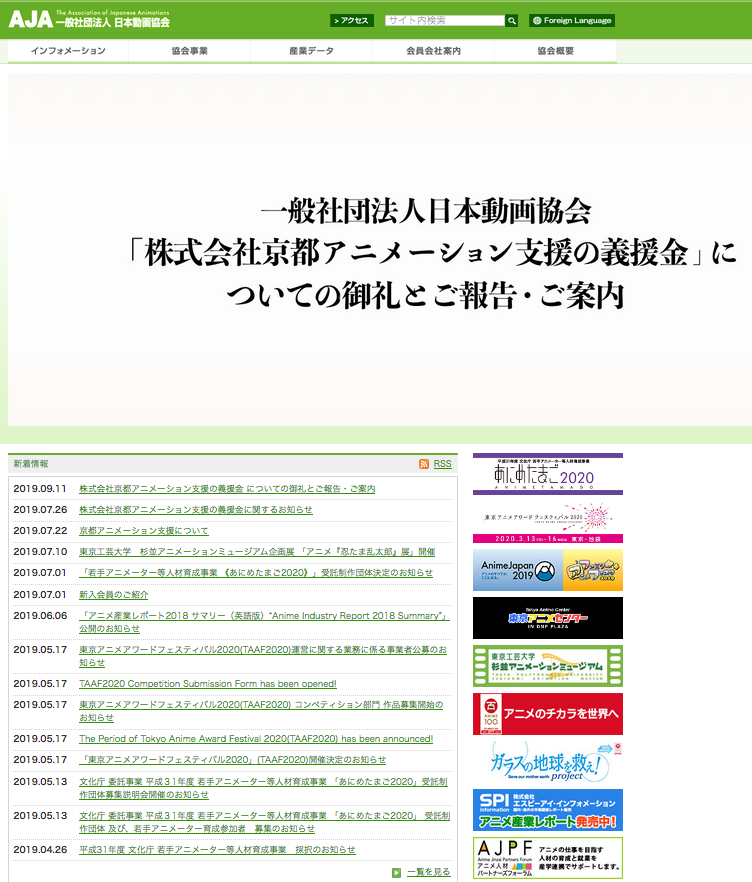
Task: Open the 受託制作団体募集説明会開催 link
Action: [263, 788]
